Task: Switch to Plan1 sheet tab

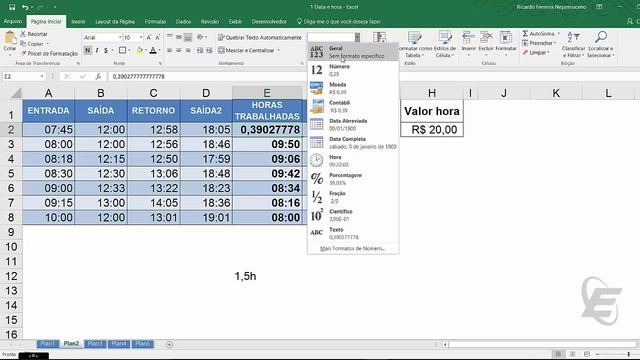Action: (x=47, y=344)
